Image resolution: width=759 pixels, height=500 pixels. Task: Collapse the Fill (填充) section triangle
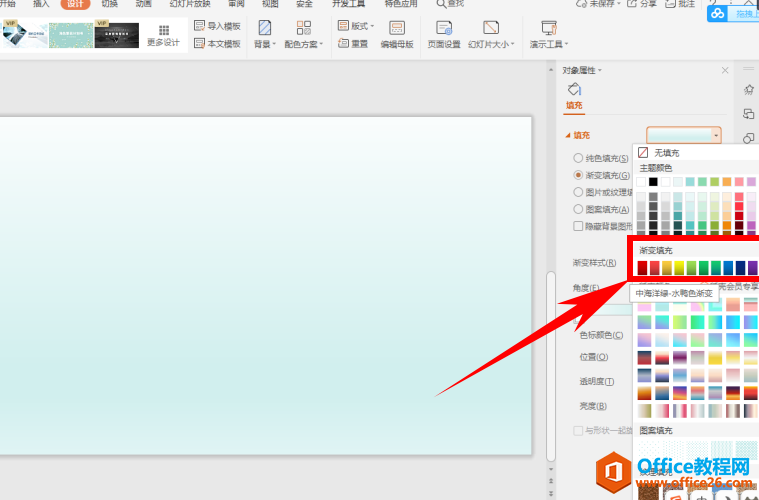(x=568, y=136)
